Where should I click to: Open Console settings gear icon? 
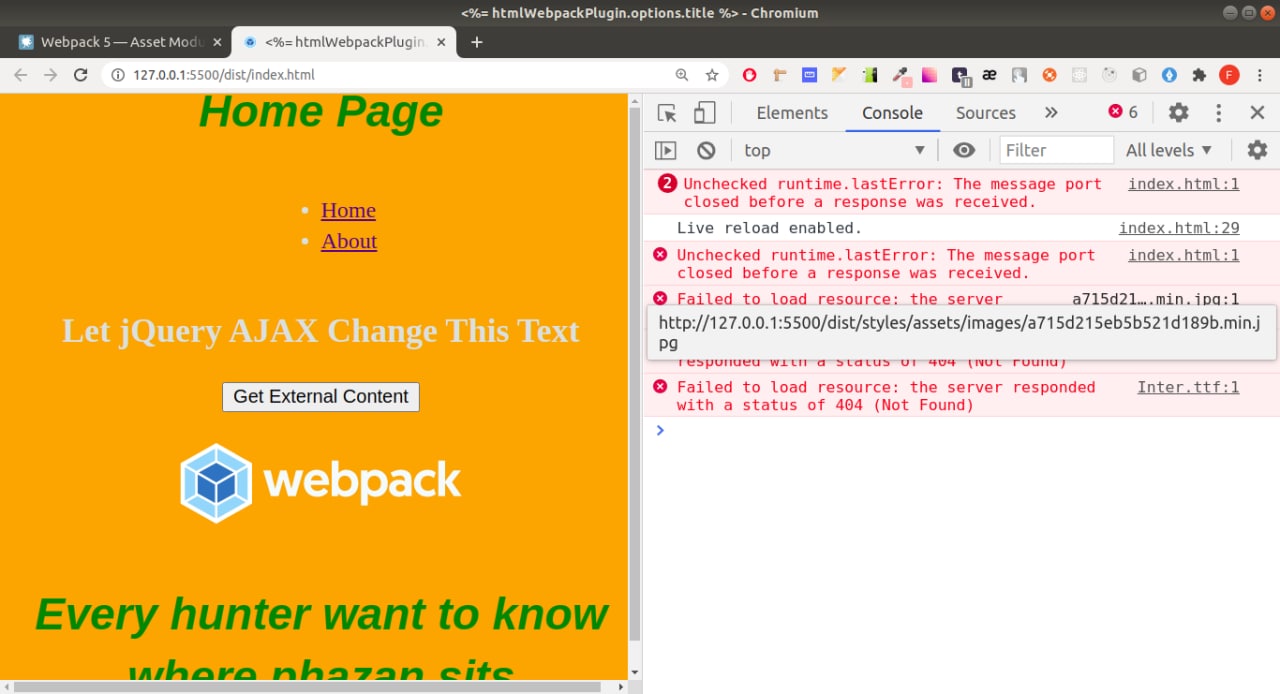[1257, 150]
